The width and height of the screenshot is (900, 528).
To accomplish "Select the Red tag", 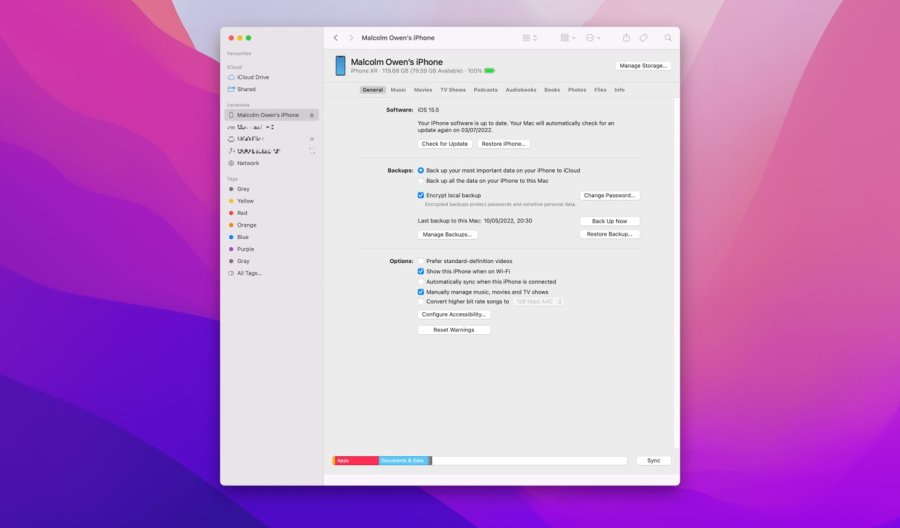I will pyautogui.click(x=242, y=213).
